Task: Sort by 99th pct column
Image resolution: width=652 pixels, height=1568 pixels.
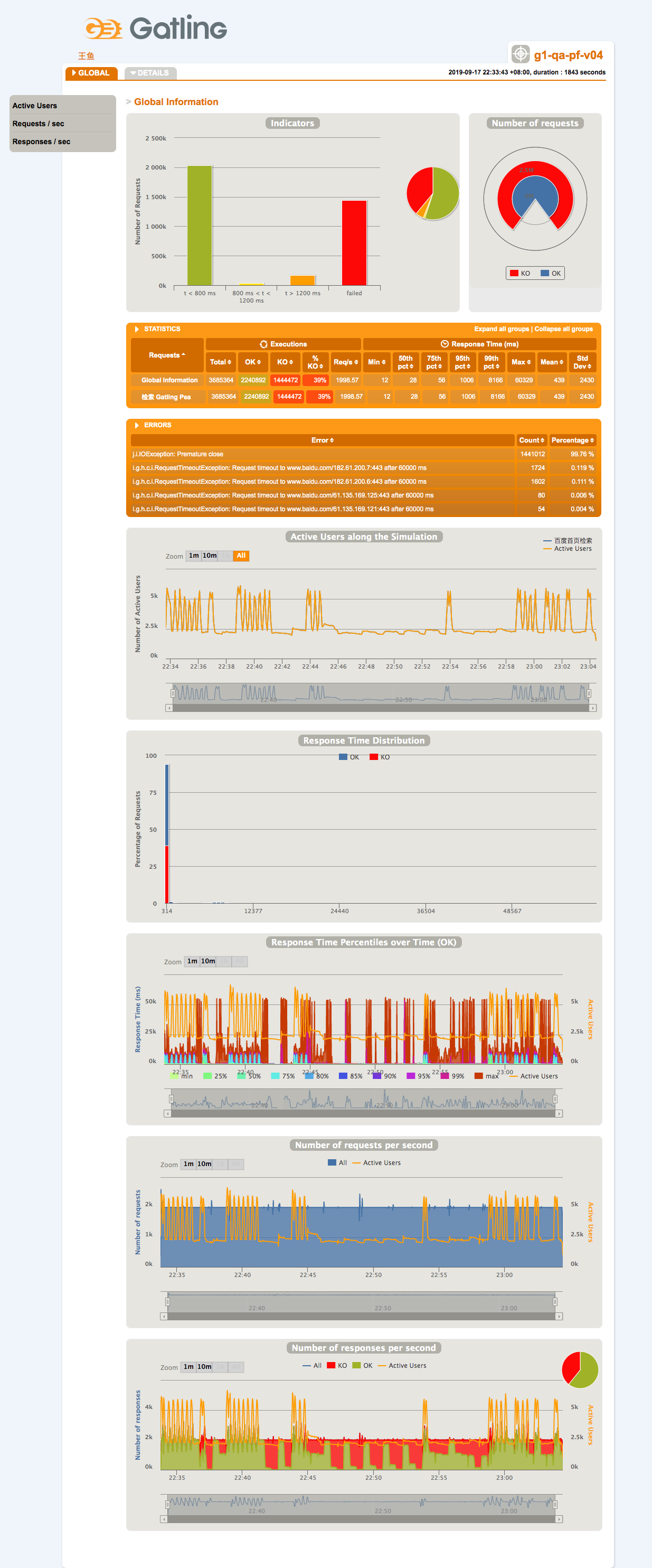Action: [492, 362]
